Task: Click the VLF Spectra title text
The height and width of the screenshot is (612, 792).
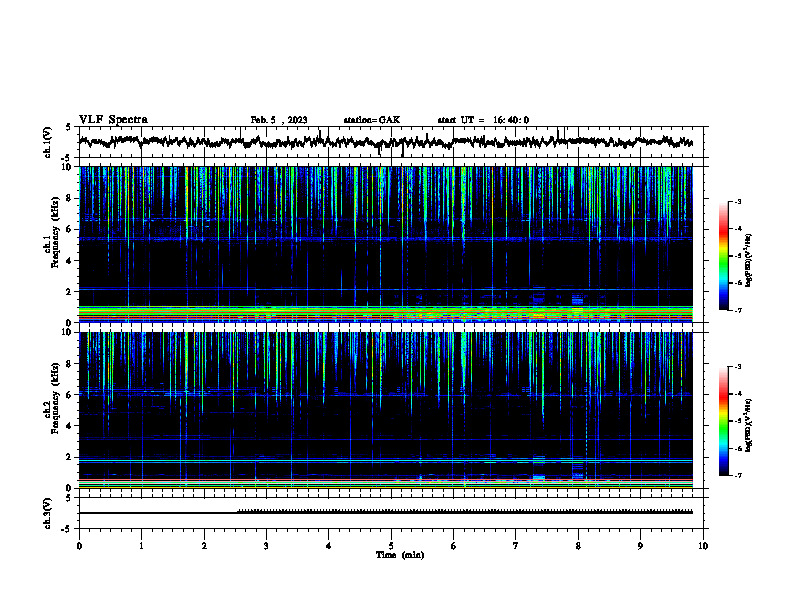Action: (113, 120)
